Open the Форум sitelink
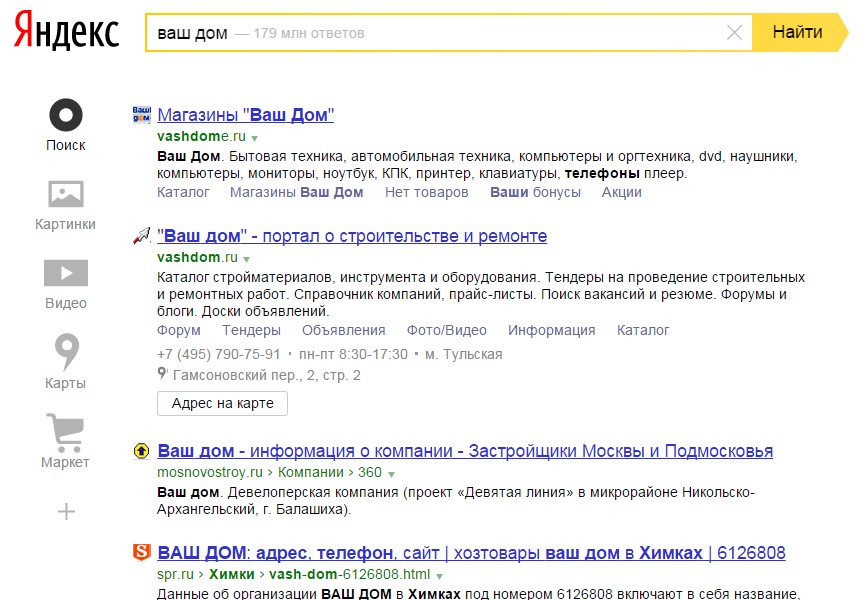Screen dimensions: 862x600 pos(179,330)
